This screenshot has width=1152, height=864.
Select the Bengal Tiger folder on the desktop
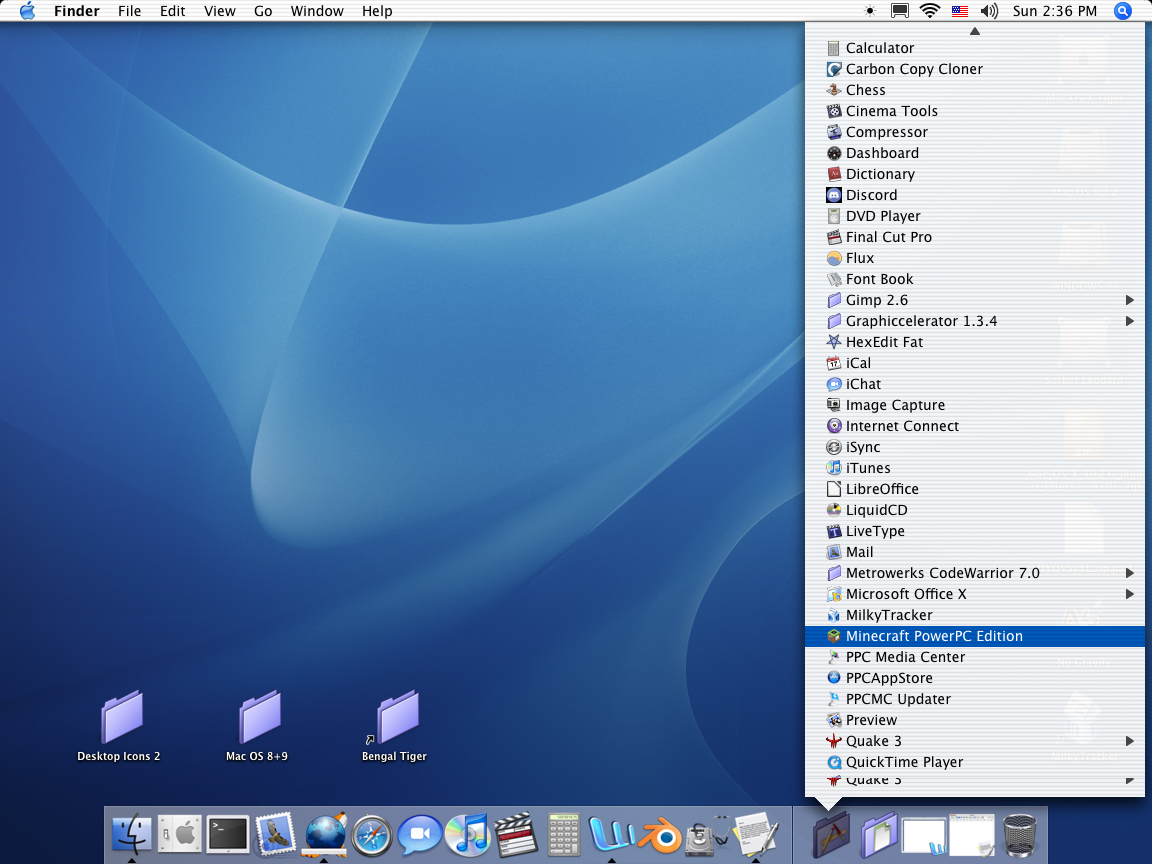click(x=397, y=718)
